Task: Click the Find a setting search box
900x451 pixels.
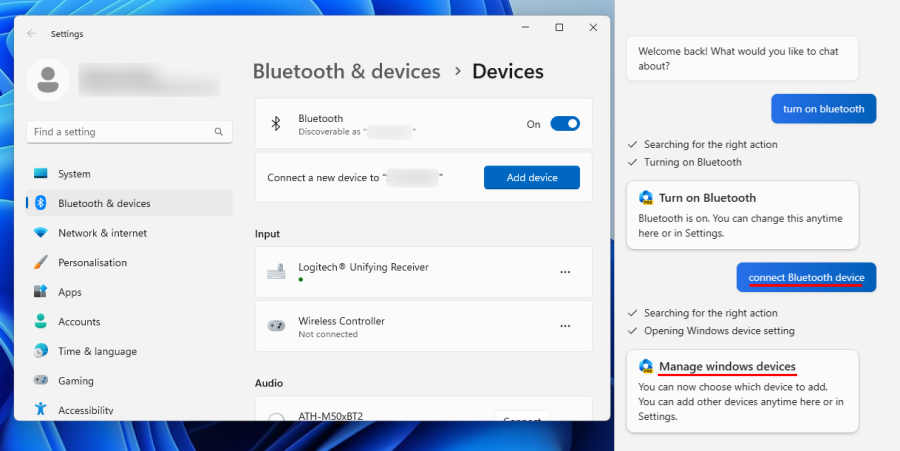Action: tap(120, 132)
